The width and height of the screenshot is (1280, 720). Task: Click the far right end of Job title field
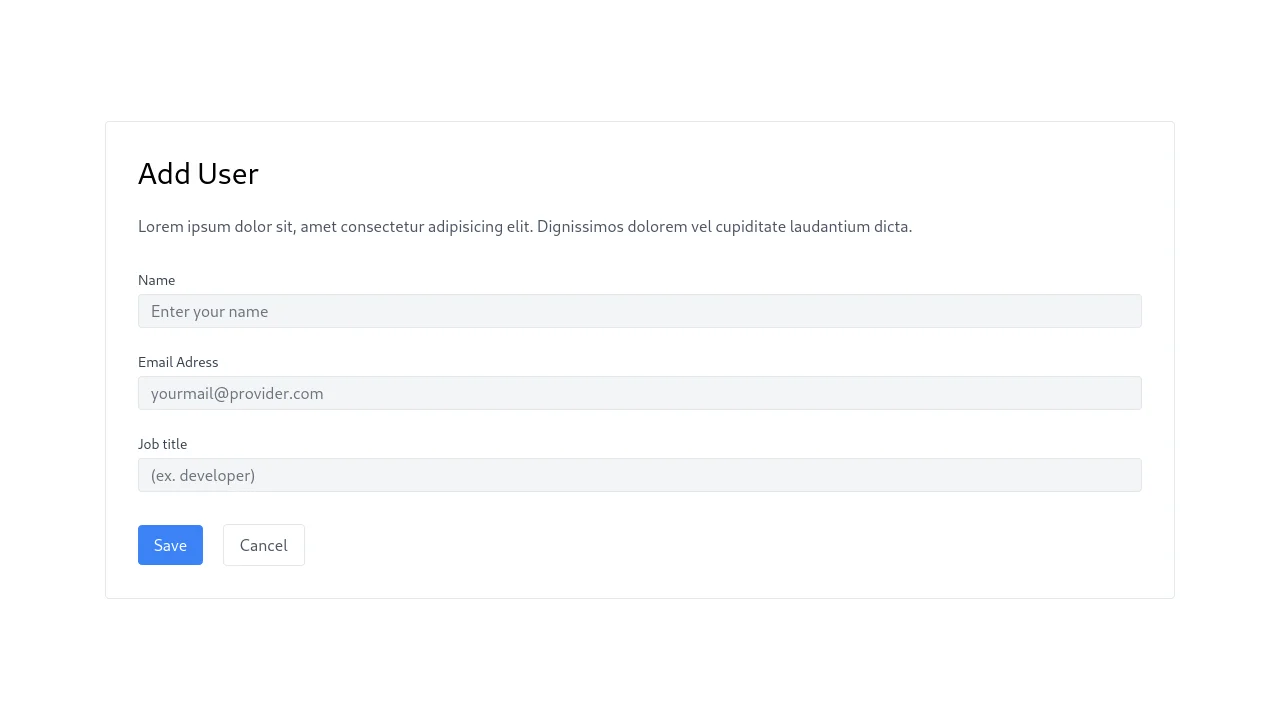[1125, 475]
